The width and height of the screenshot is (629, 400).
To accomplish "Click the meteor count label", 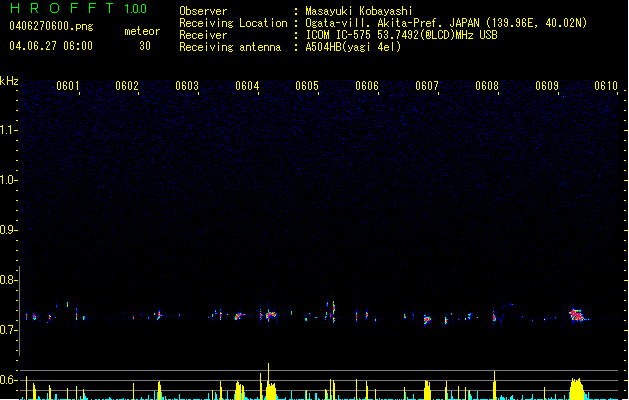I will 142,31.
